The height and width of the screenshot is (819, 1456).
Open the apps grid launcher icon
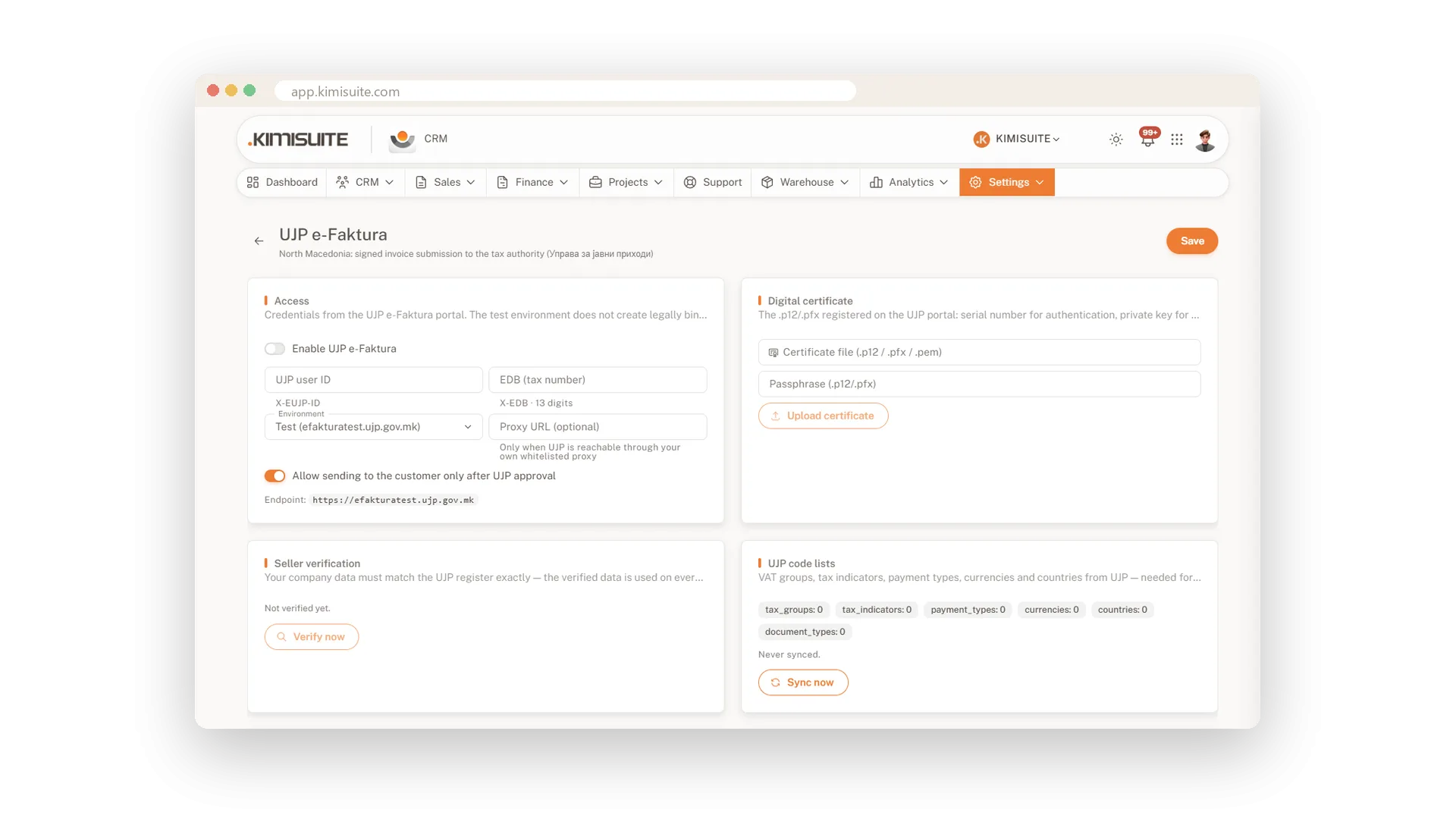[1177, 140]
